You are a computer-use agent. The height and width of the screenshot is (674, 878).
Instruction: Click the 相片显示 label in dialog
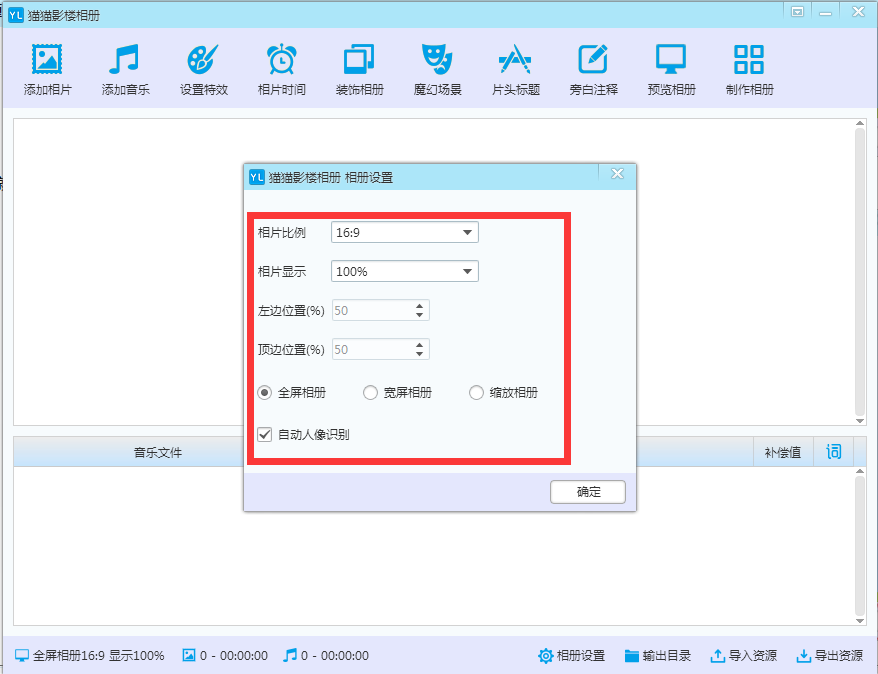[x=282, y=272]
